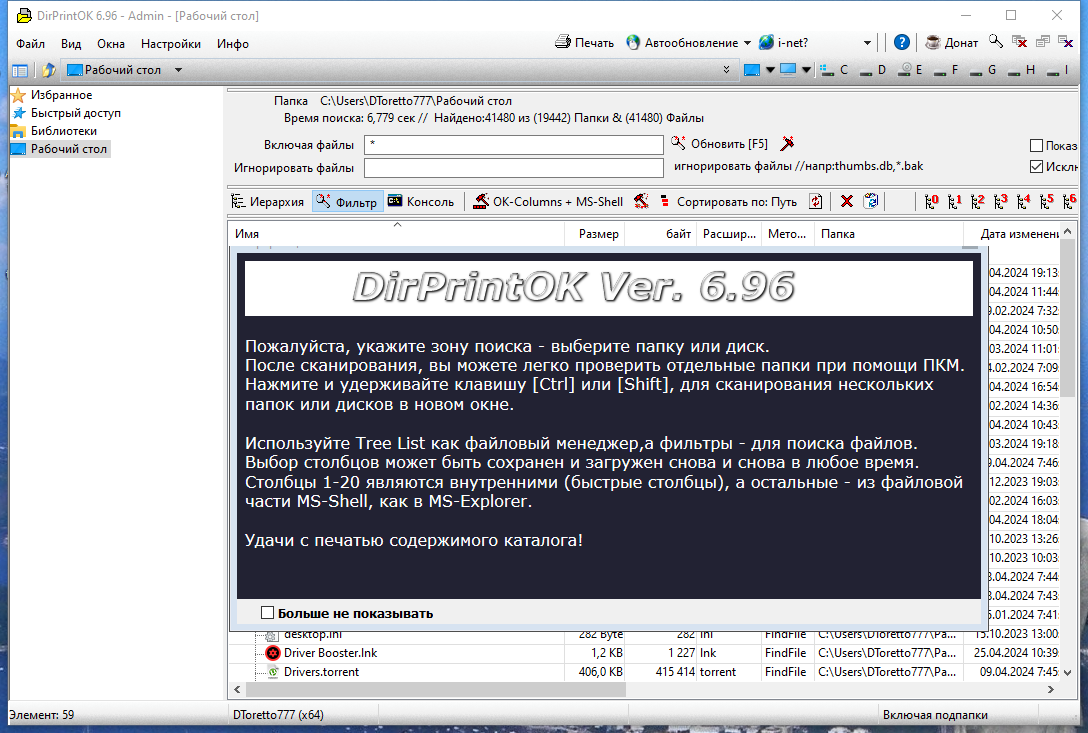
Task: Open the monitor icon dropdown arrow
Action: pos(806,70)
